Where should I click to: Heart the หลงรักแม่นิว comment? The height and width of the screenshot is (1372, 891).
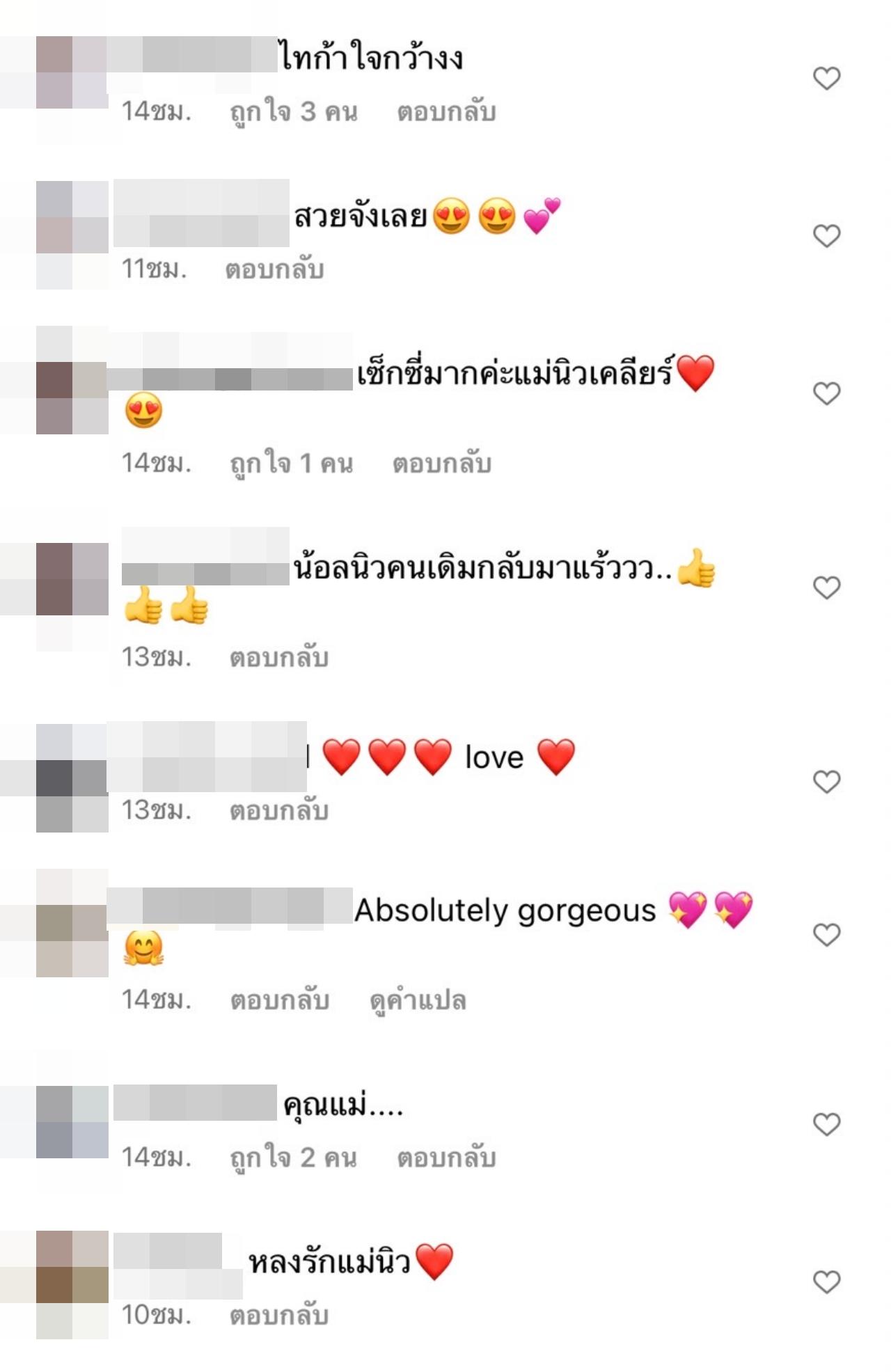click(x=827, y=1282)
